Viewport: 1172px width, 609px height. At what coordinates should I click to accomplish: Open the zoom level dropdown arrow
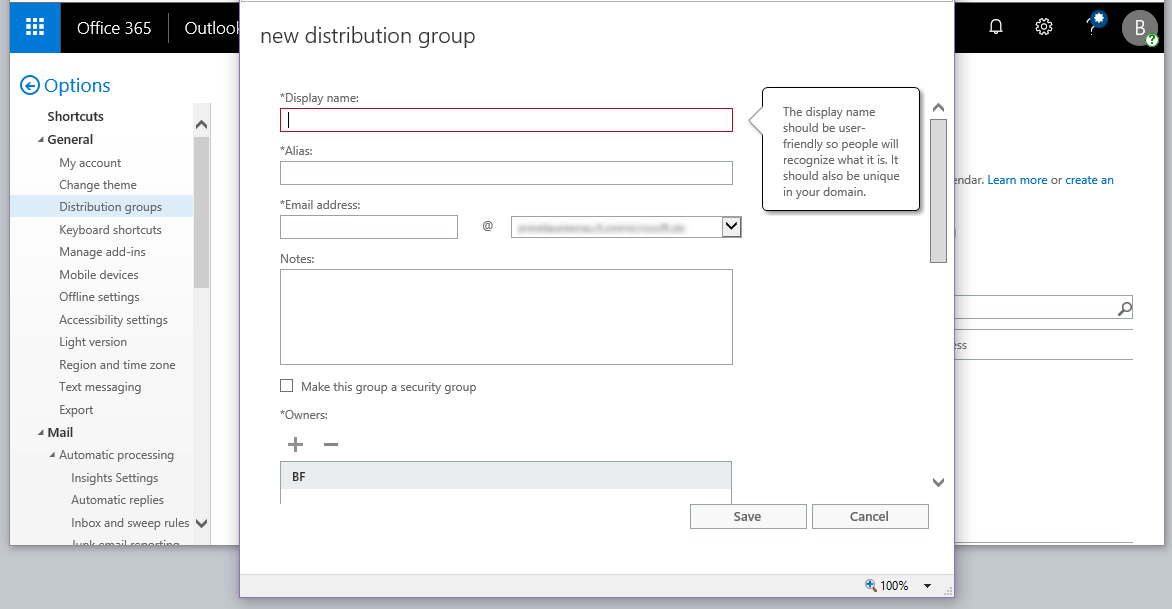928,586
